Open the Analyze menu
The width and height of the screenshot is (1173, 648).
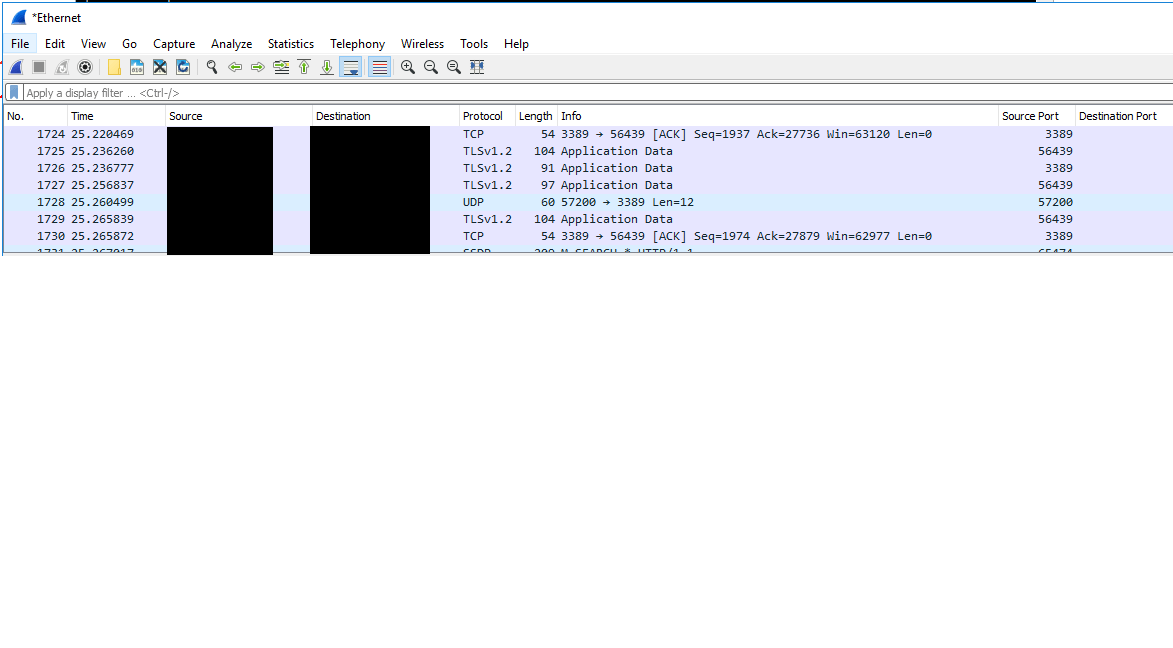(x=231, y=44)
